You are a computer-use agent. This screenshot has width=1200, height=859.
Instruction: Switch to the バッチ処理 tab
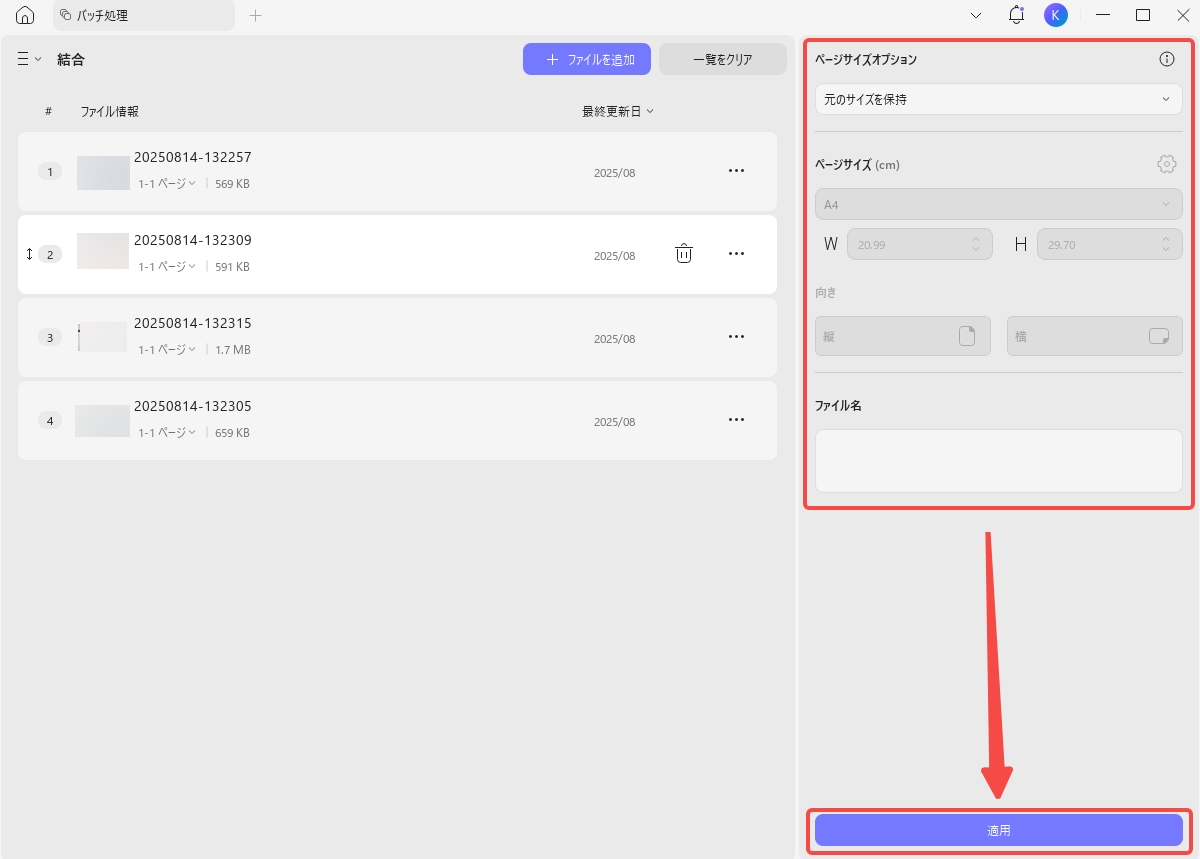tap(143, 15)
